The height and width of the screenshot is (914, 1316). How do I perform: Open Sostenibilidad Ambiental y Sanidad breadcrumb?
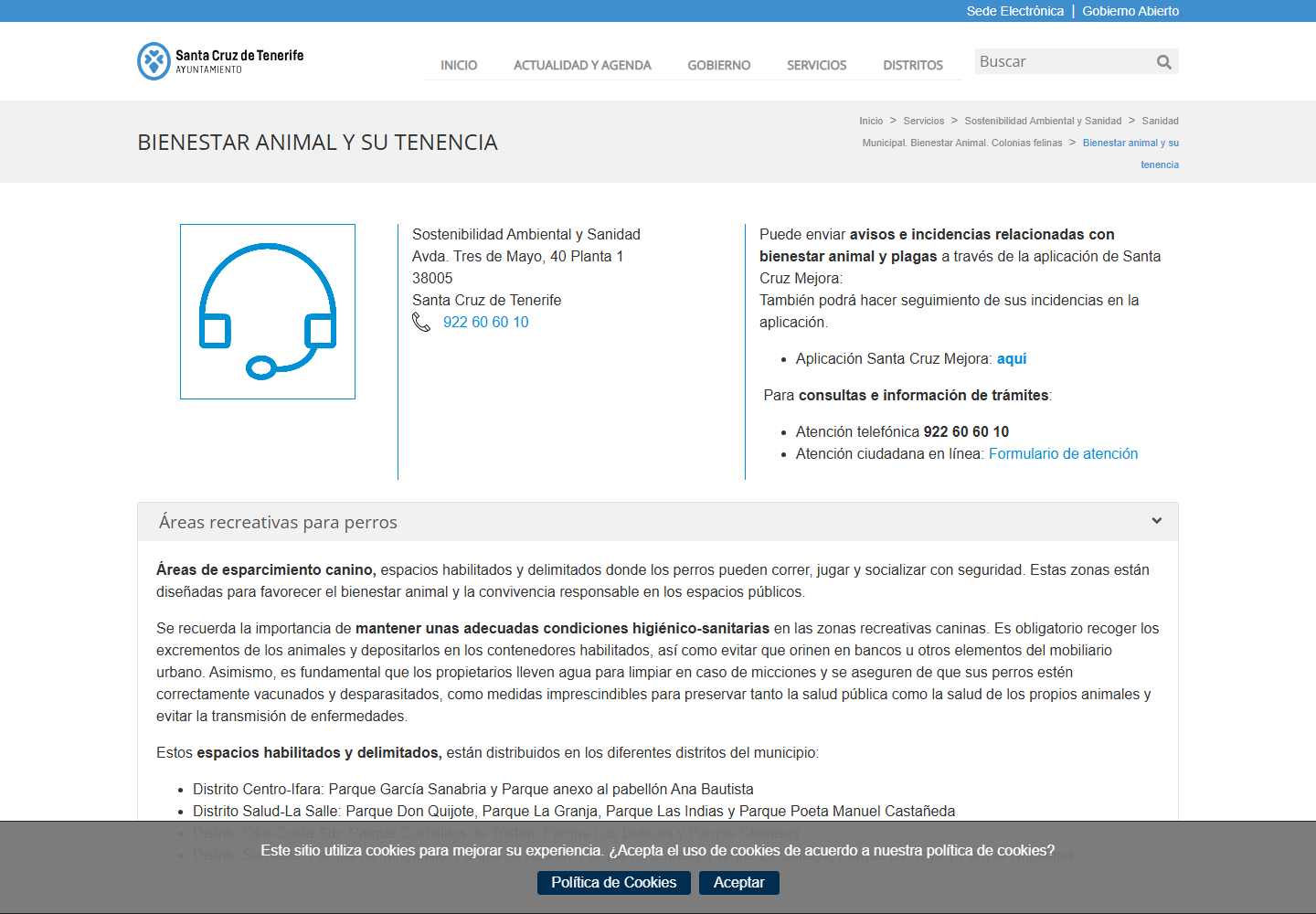pos(1043,121)
